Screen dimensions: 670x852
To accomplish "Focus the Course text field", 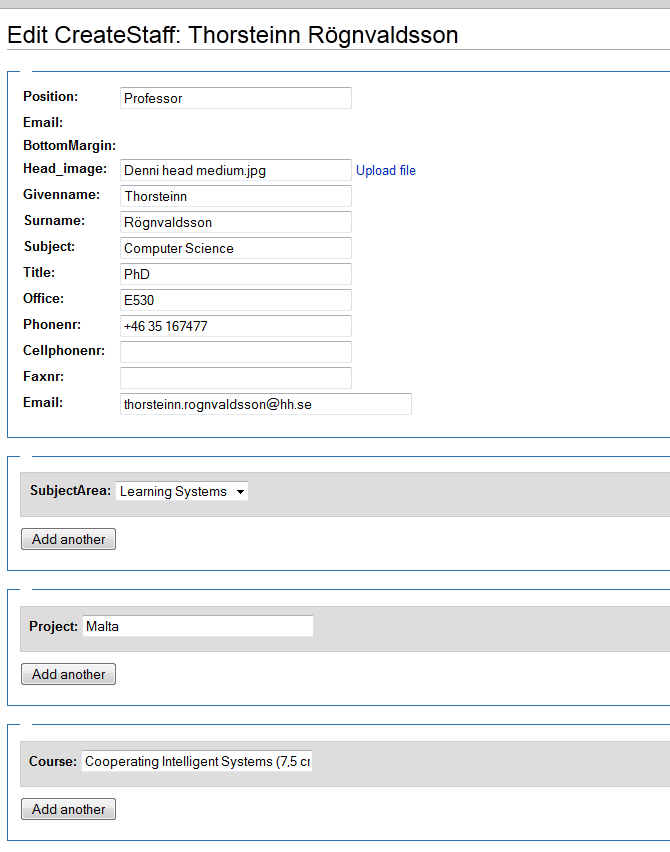I will click(x=197, y=761).
